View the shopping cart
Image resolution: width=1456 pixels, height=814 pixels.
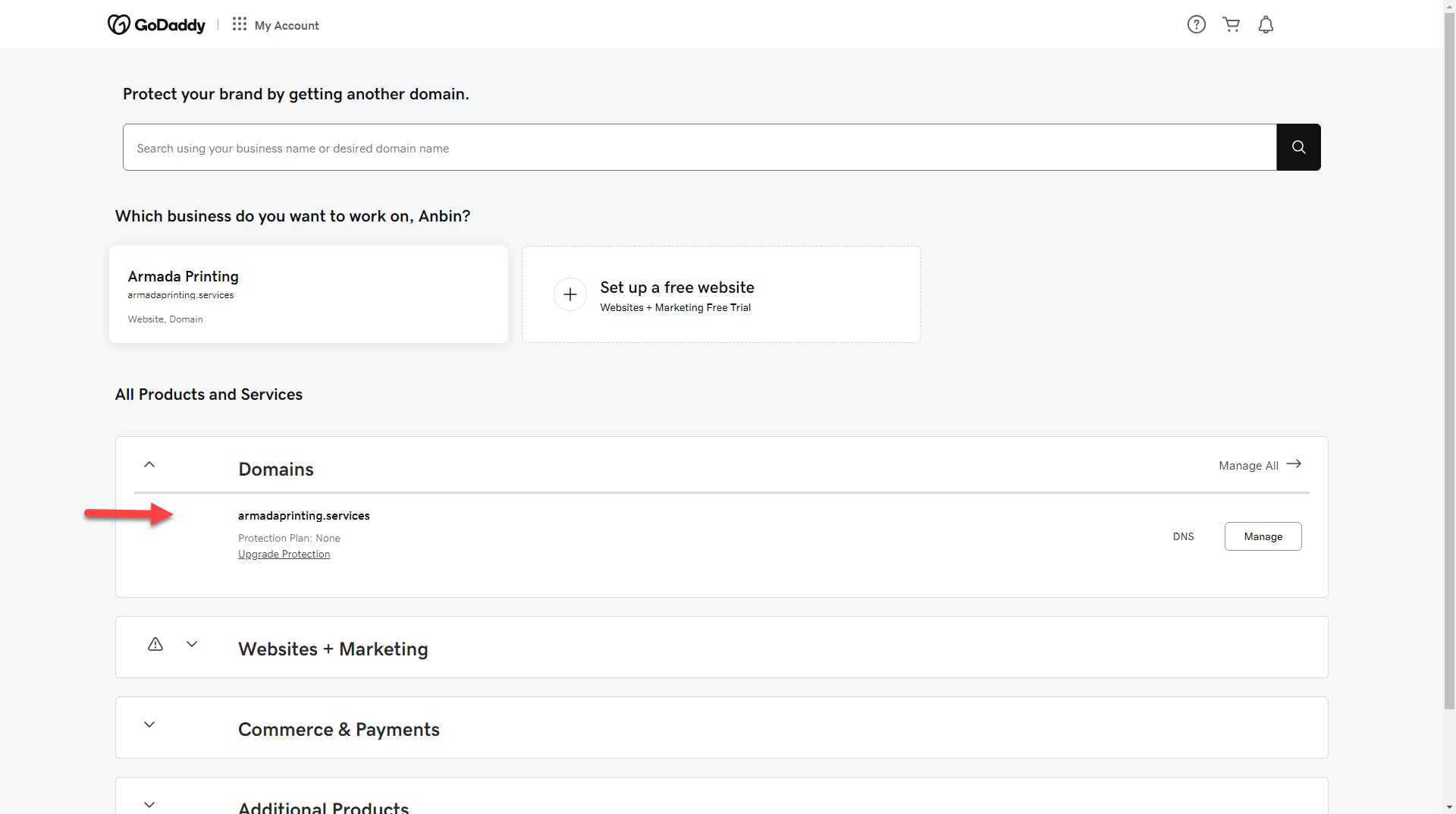(x=1232, y=25)
